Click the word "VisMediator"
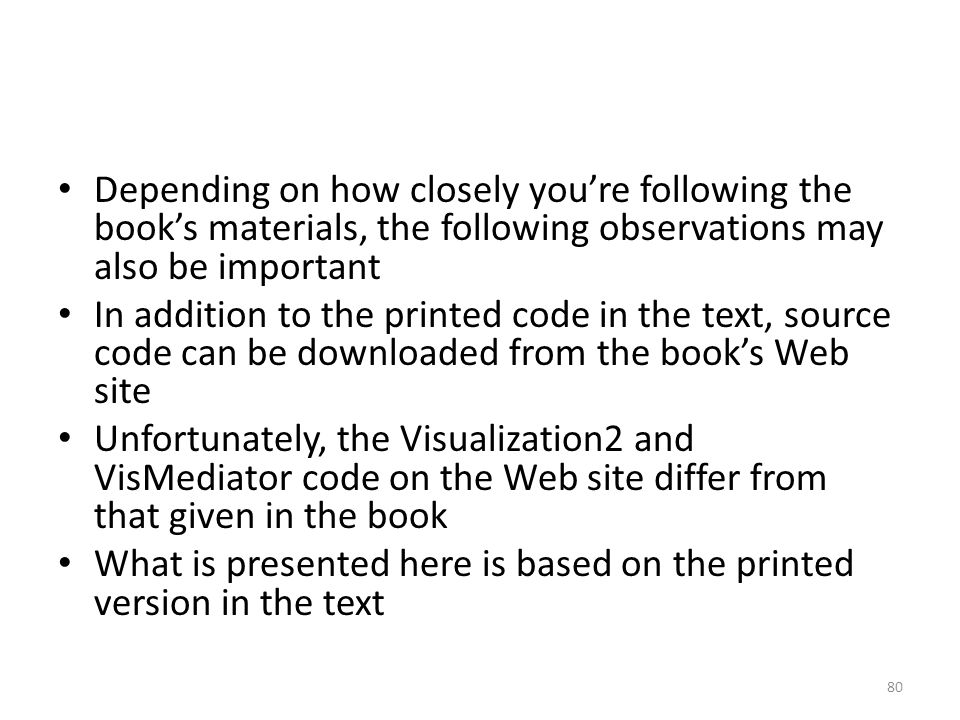This screenshot has height=720, width=960. pyautogui.click(x=193, y=478)
